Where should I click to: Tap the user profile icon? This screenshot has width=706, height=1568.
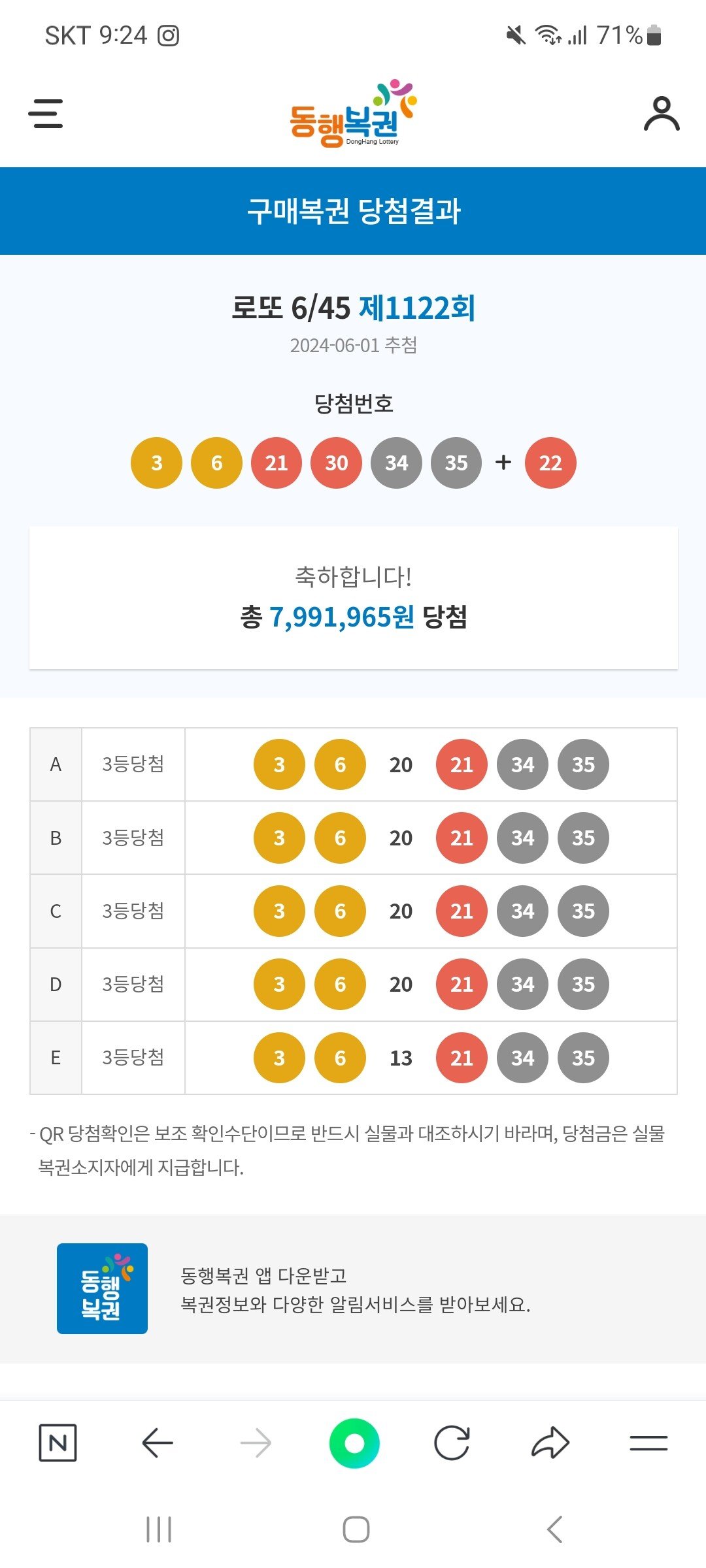coord(662,114)
